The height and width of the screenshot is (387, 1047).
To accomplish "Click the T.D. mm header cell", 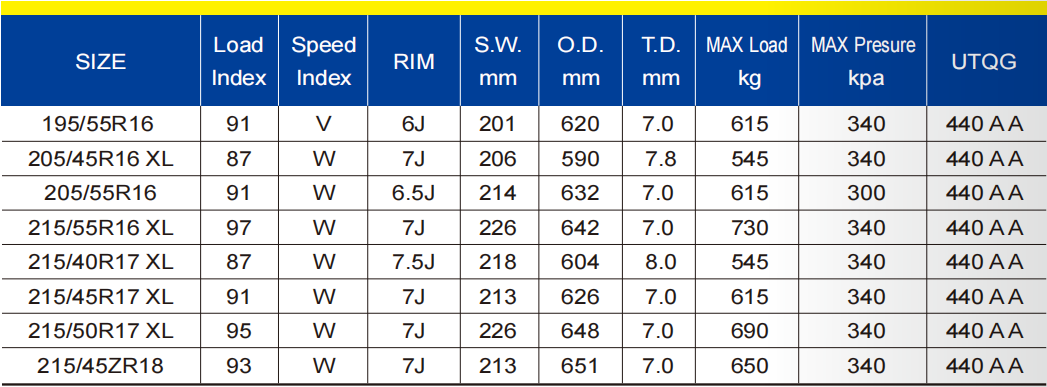I will [660, 61].
